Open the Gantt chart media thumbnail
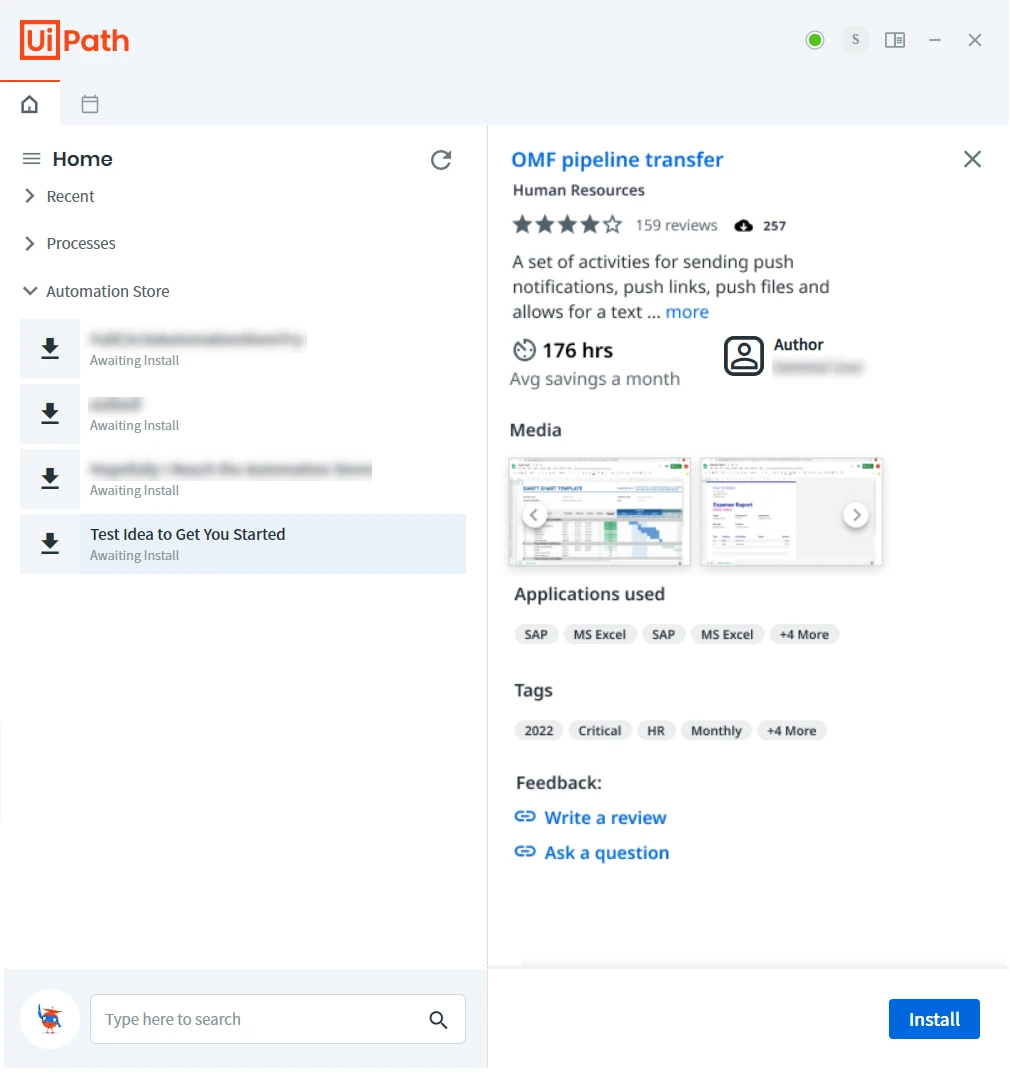1010x1076 pixels. pyautogui.click(x=600, y=512)
